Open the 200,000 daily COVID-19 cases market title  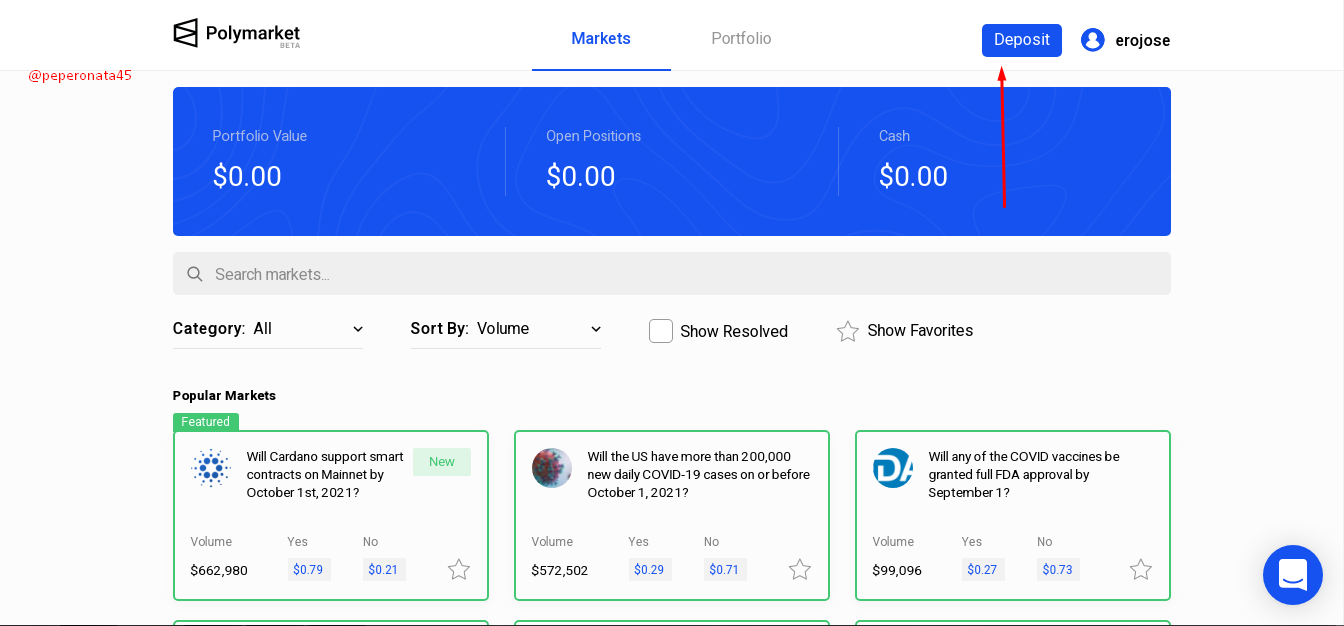pos(699,474)
